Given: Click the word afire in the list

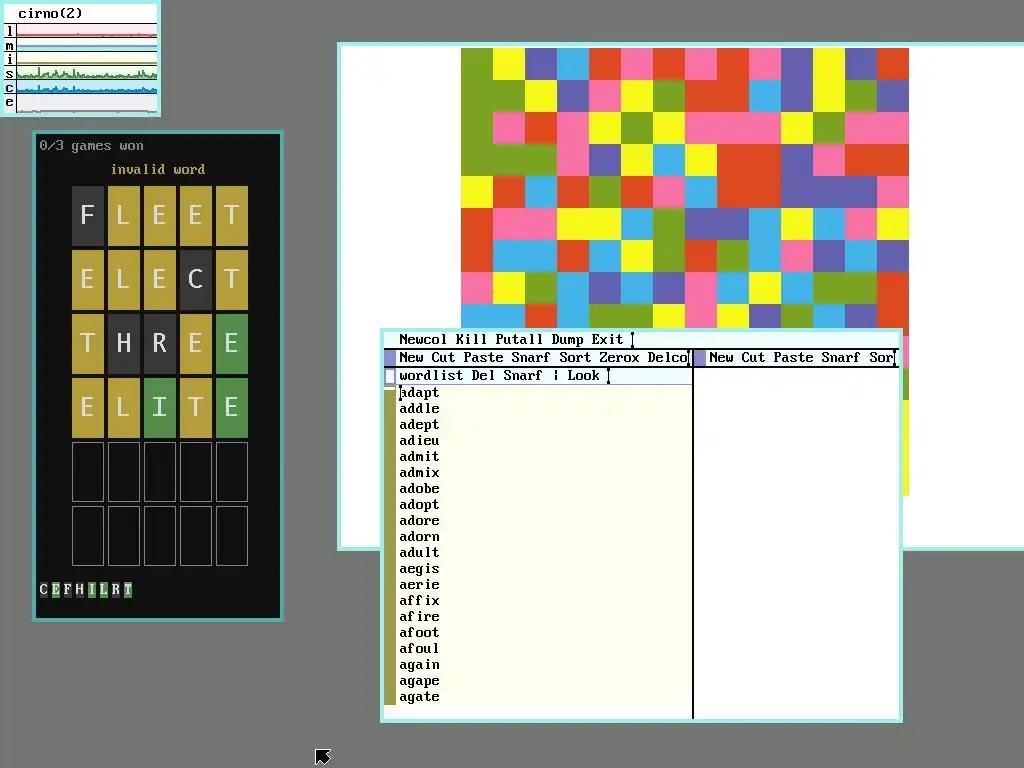Looking at the screenshot, I should click(x=419, y=616).
